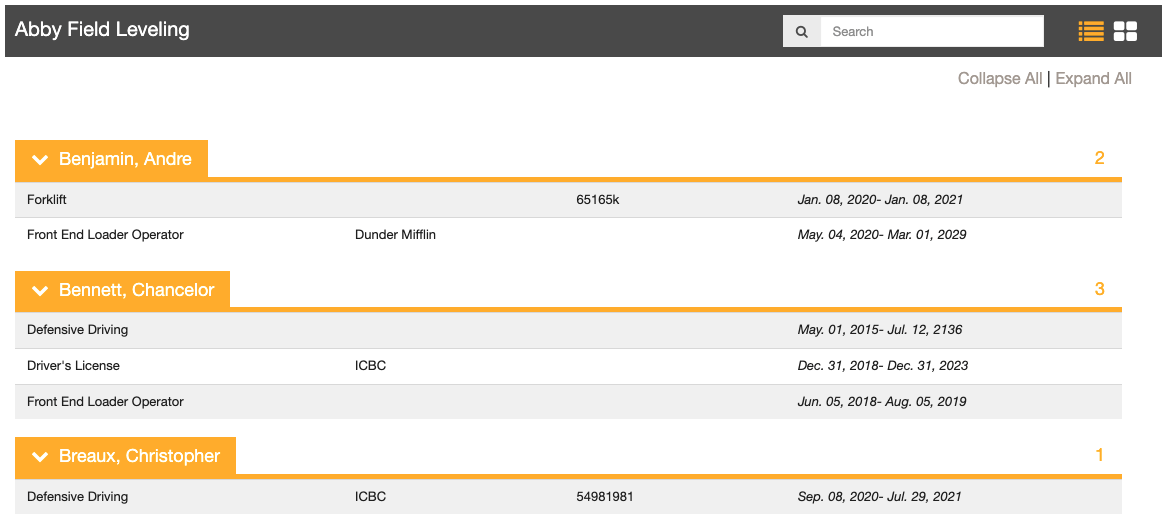1173x519 pixels.
Task: Click date range May. 01, 2015- Jul. 12, 2136
Action: click(x=880, y=330)
